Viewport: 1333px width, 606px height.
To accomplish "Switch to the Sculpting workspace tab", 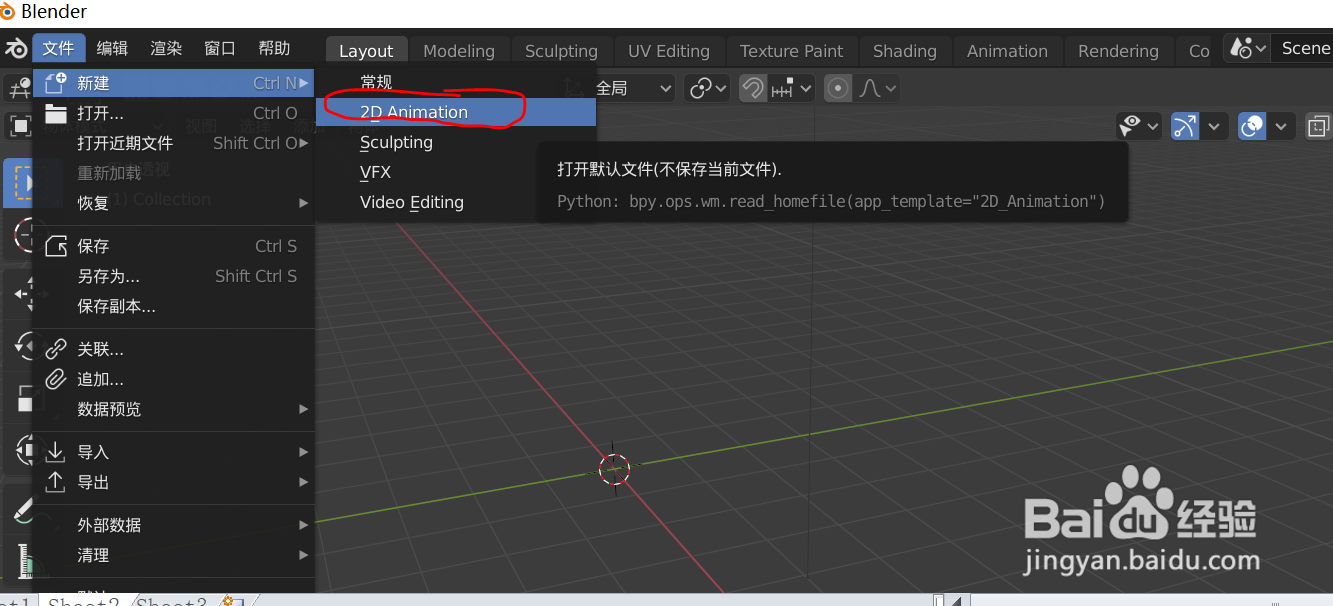I will [561, 50].
